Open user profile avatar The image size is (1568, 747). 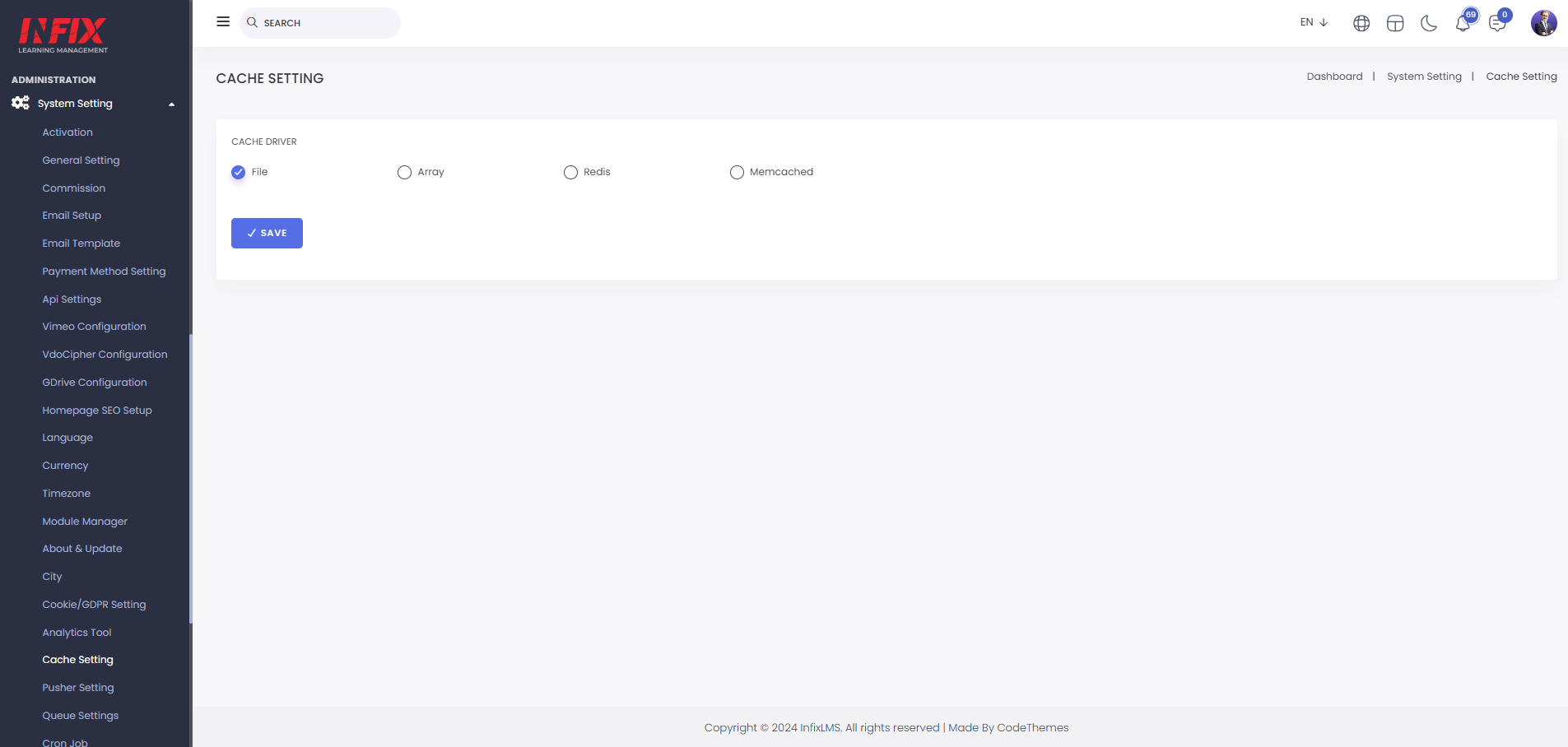pyautogui.click(x=1544, y=23)
